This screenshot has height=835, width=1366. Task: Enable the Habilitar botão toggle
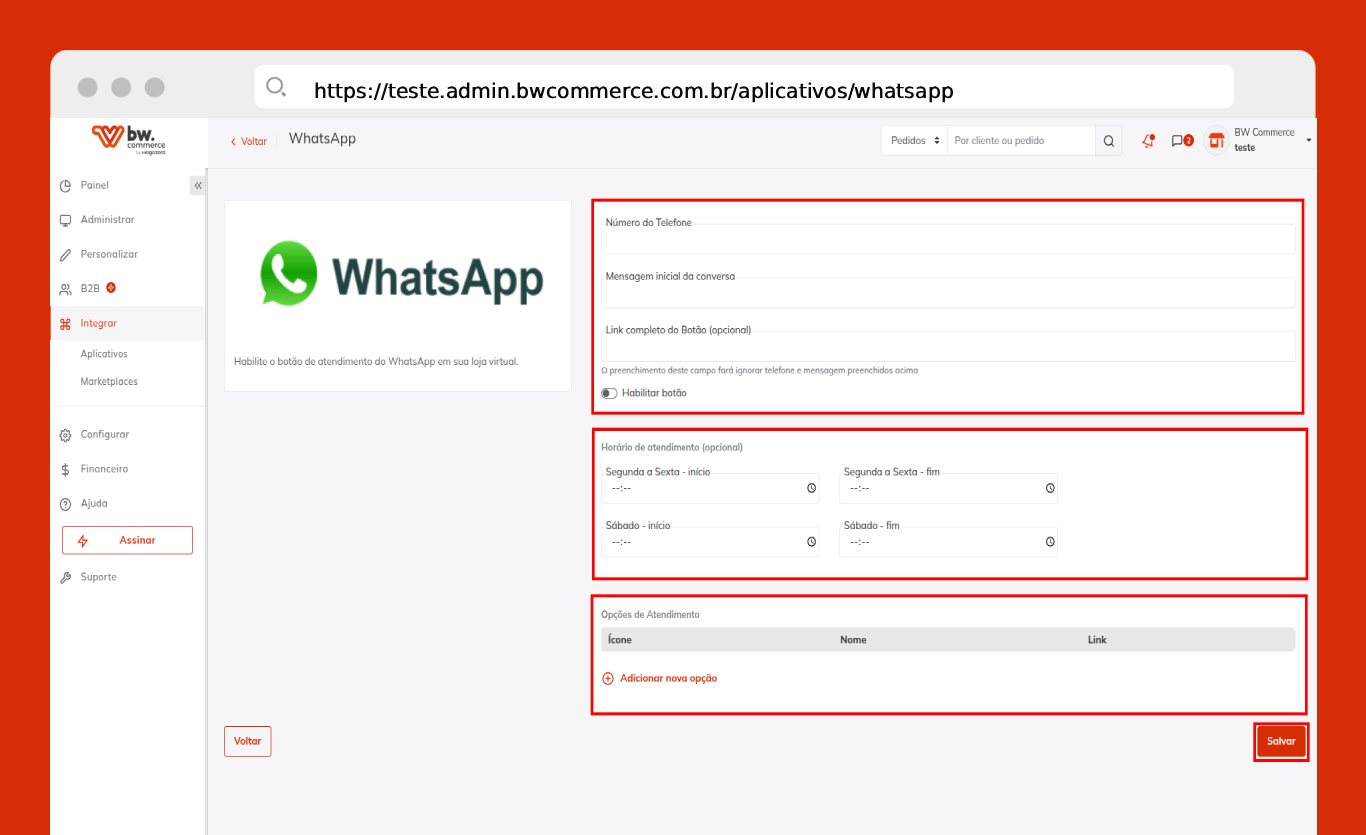click(609, 394)
